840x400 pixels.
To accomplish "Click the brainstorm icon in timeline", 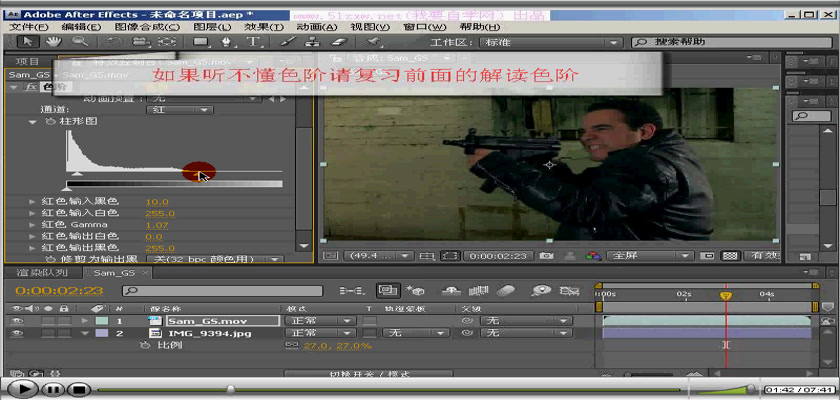I will (542, 291).
